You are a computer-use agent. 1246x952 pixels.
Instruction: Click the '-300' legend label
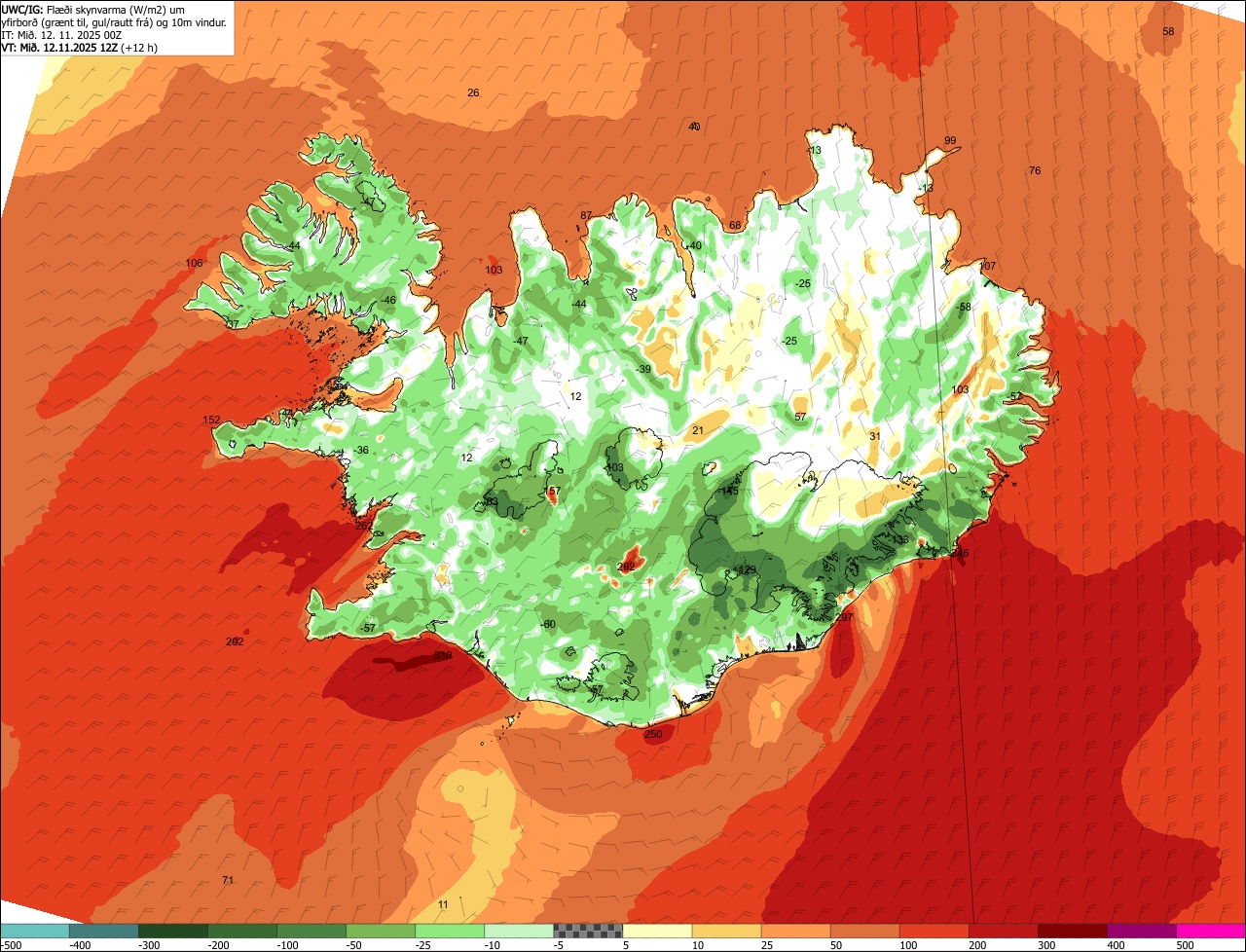tap(149, 944)
